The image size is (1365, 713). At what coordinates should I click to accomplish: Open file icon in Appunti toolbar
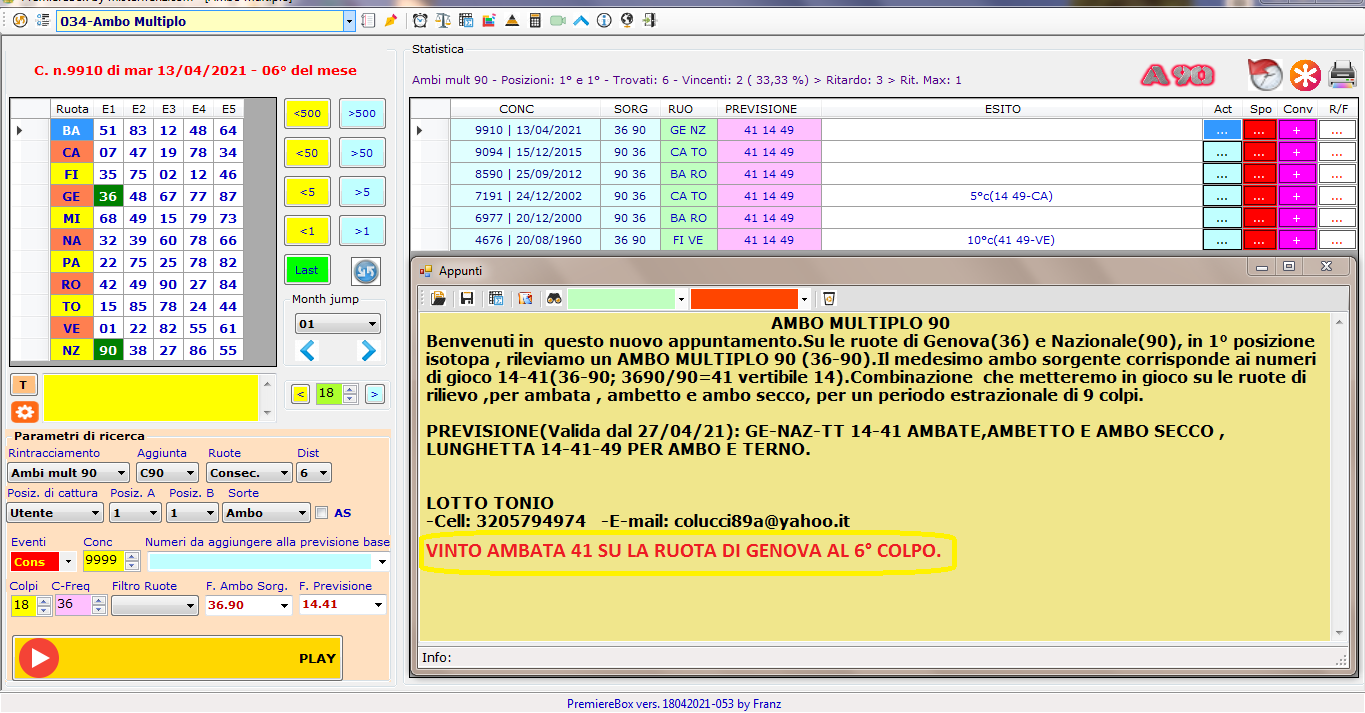click(438, 298)
